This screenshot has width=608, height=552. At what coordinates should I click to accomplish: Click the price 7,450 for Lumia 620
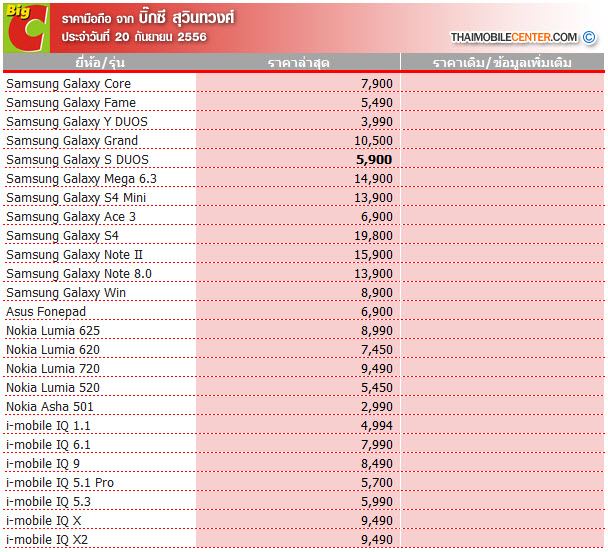377,350
